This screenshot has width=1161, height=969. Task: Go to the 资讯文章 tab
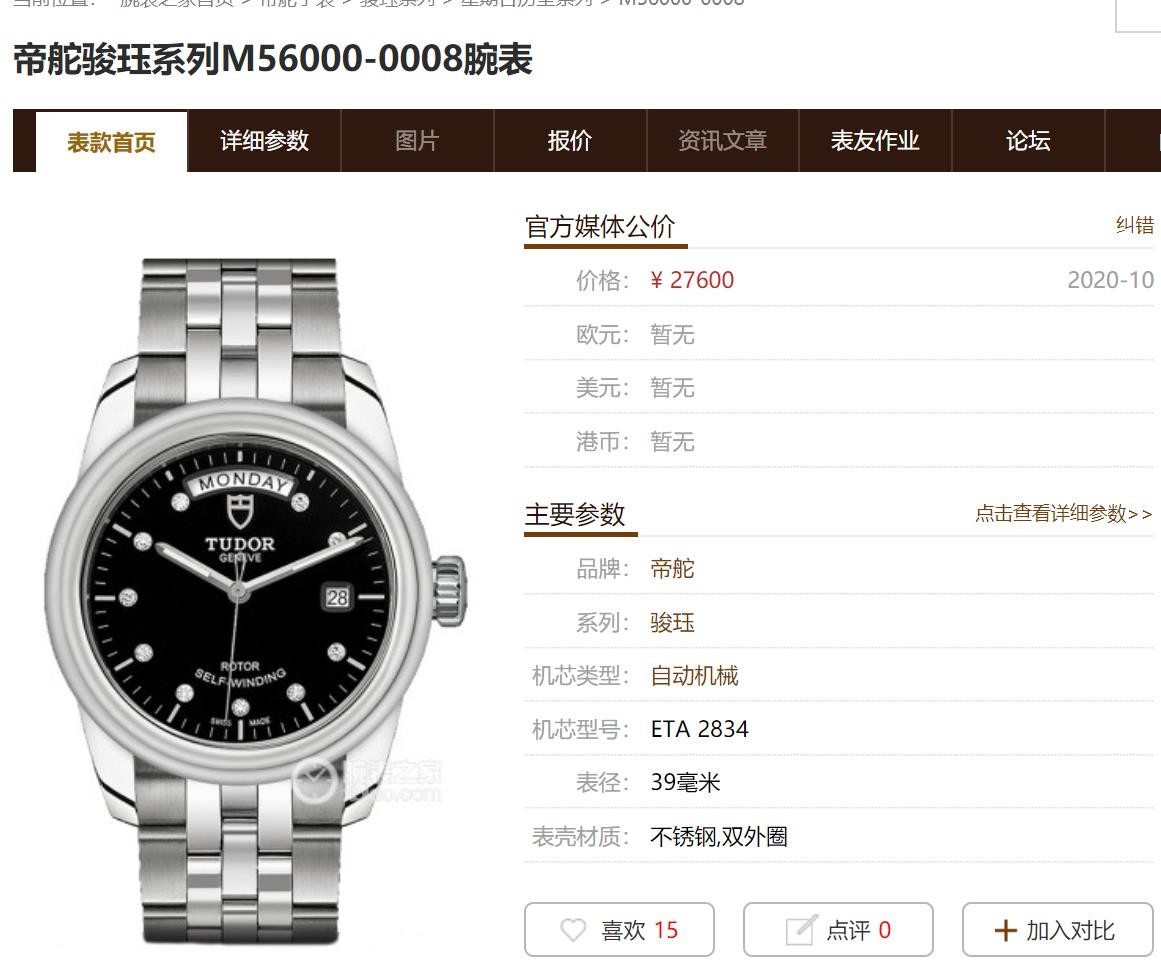coord(723,141)
